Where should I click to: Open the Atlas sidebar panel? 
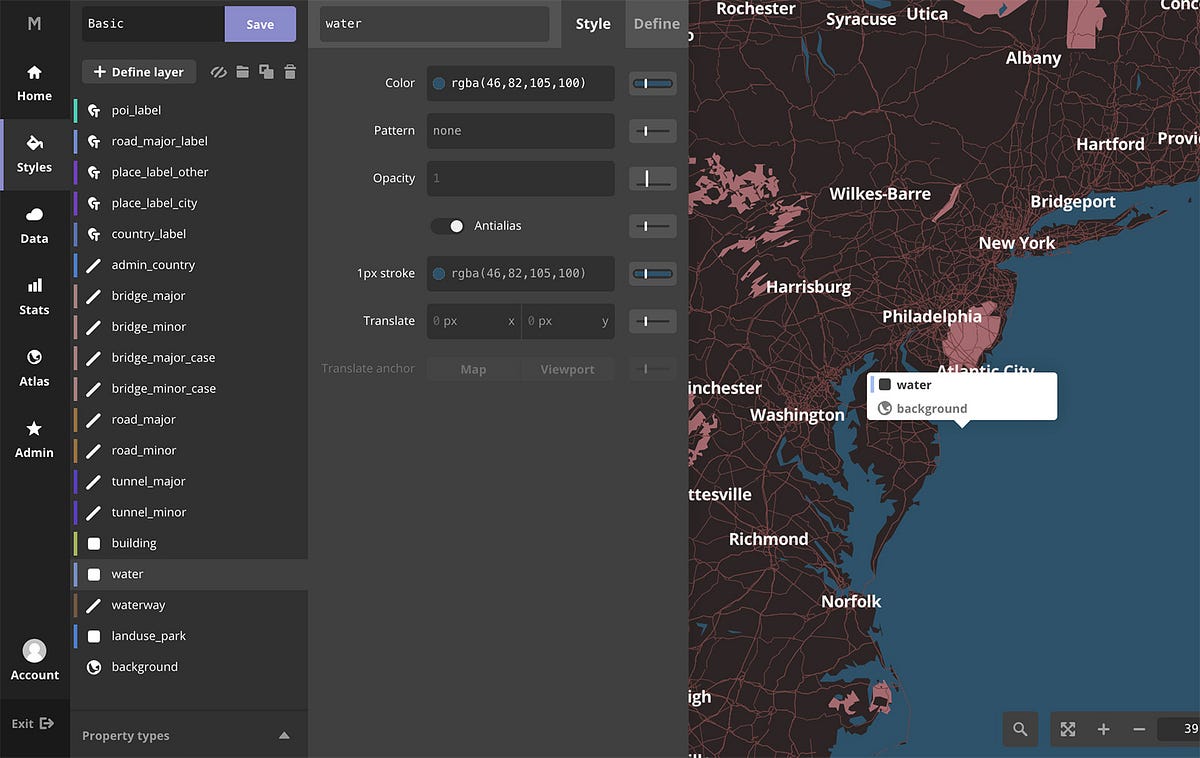tap(34, 367)
